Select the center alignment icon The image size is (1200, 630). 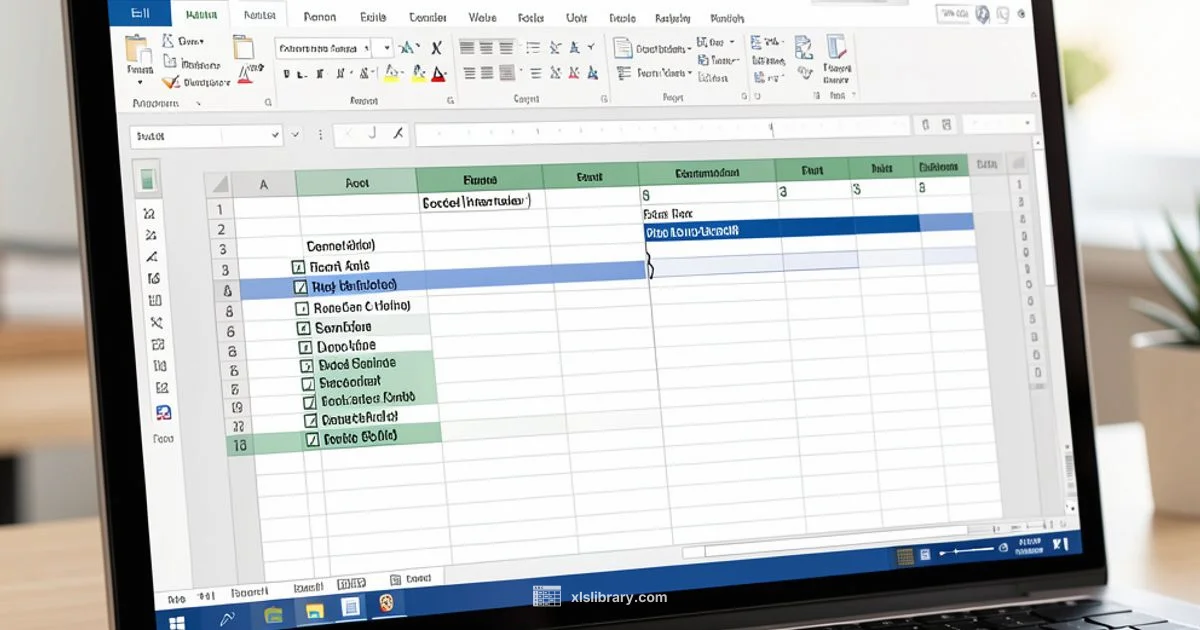[486, 72]
